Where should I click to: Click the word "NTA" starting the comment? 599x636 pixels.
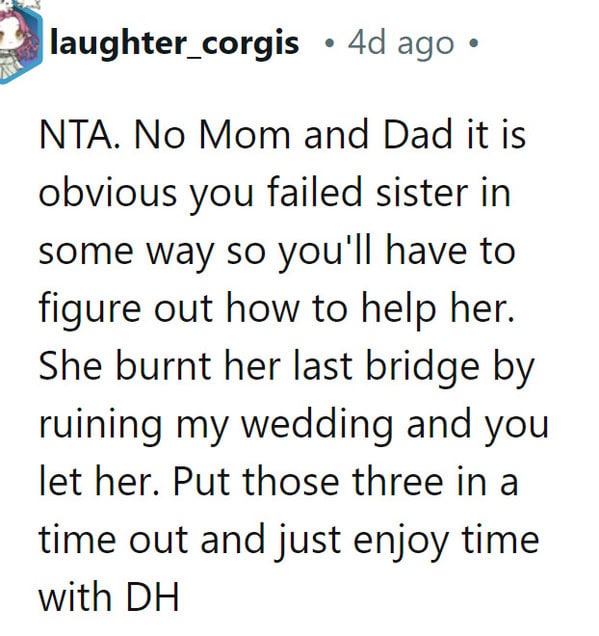(76, 135)
